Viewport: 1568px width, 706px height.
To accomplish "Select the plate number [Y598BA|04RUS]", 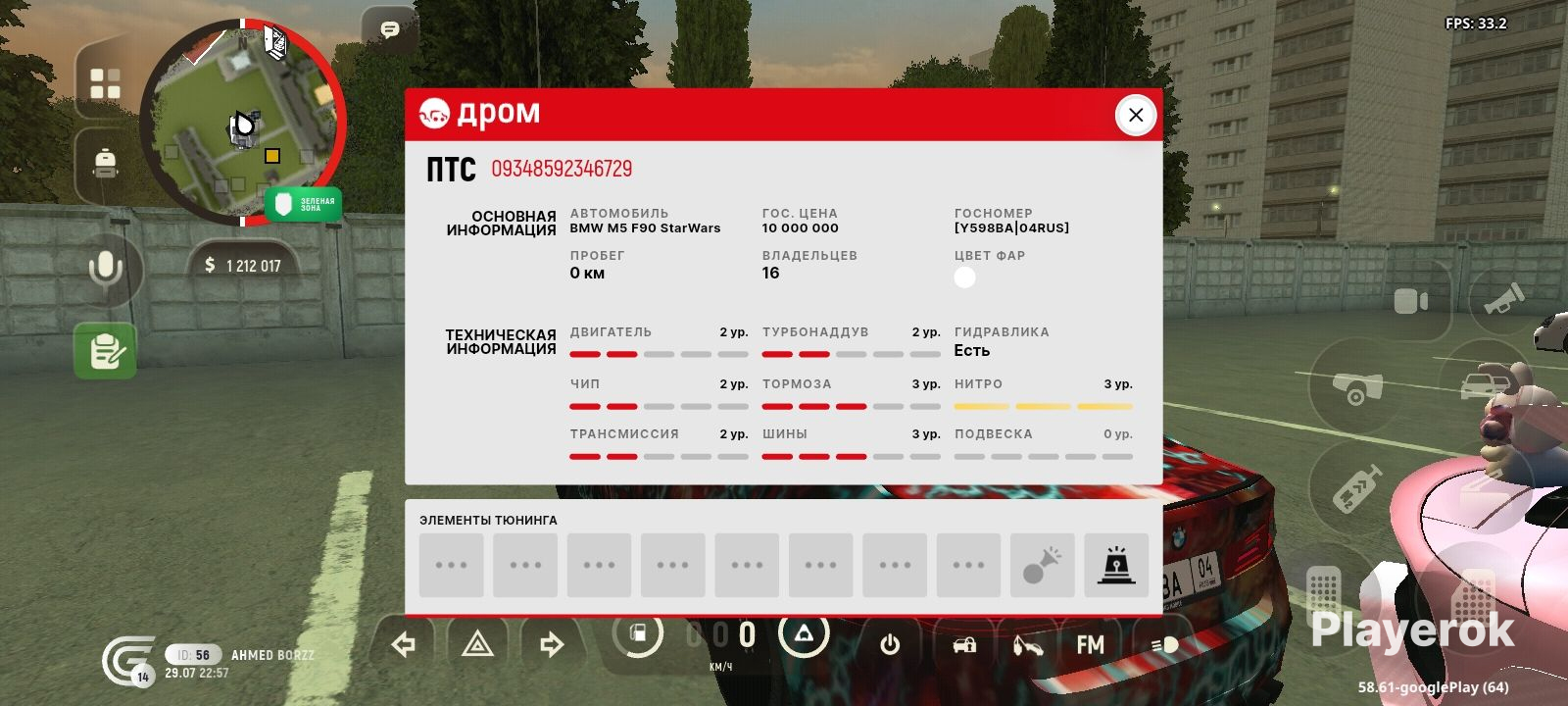I will coord(1011,228).
